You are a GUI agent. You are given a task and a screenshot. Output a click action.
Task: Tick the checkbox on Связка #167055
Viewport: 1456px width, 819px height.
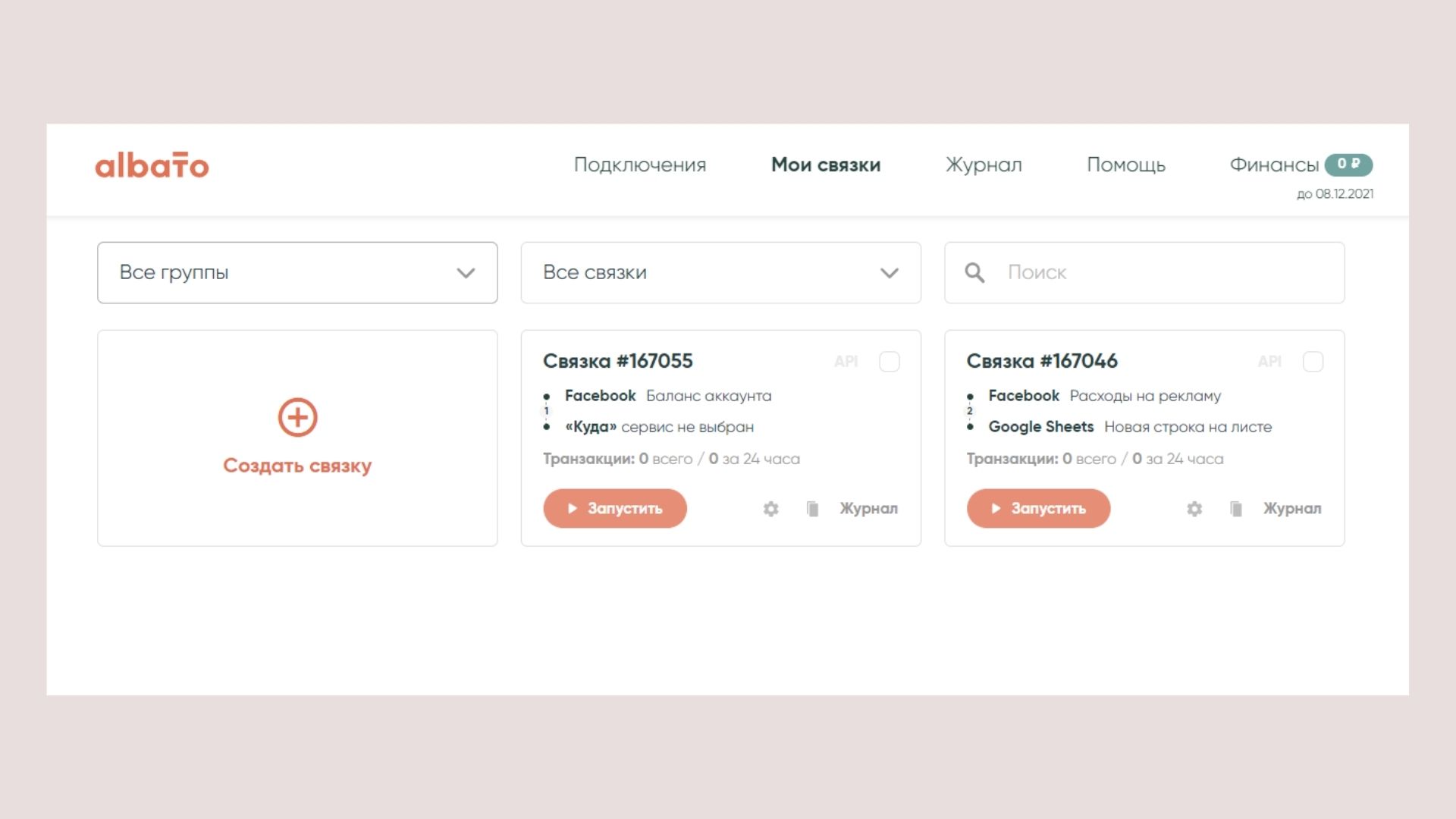coord(890,362)
